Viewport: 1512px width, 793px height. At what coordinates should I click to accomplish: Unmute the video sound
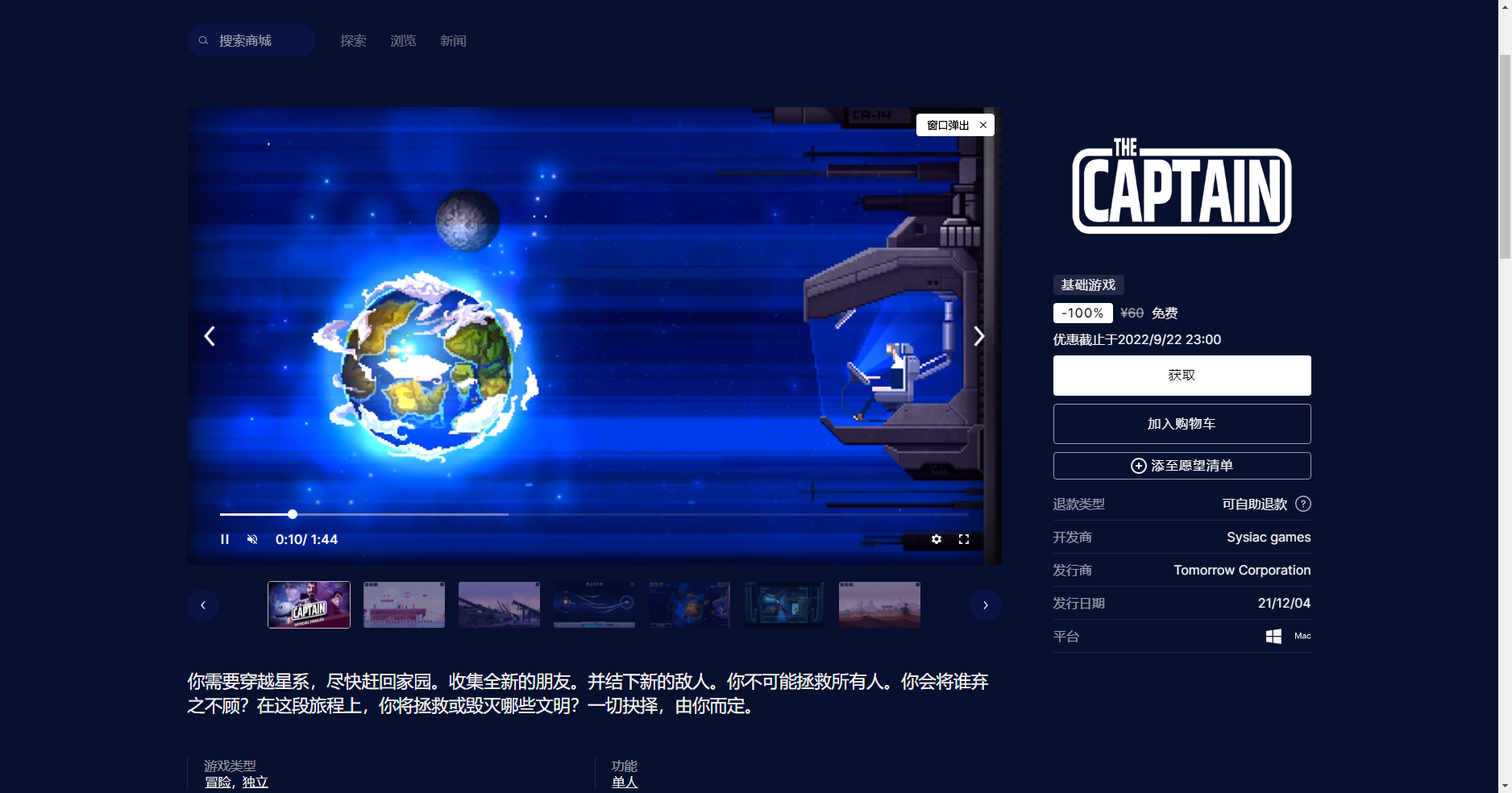[x=252, y=539]
